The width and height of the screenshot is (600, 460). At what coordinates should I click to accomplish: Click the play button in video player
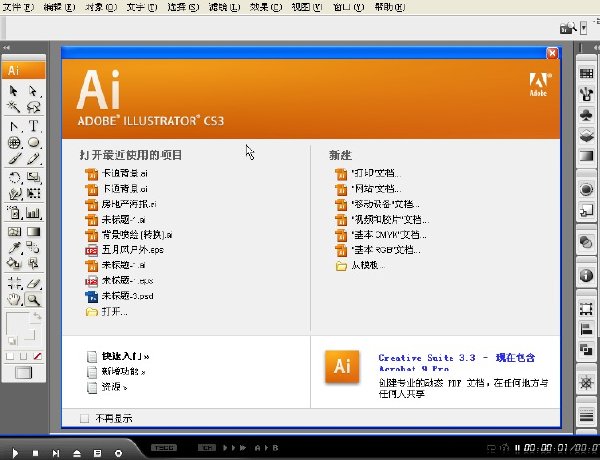(15, 453)
